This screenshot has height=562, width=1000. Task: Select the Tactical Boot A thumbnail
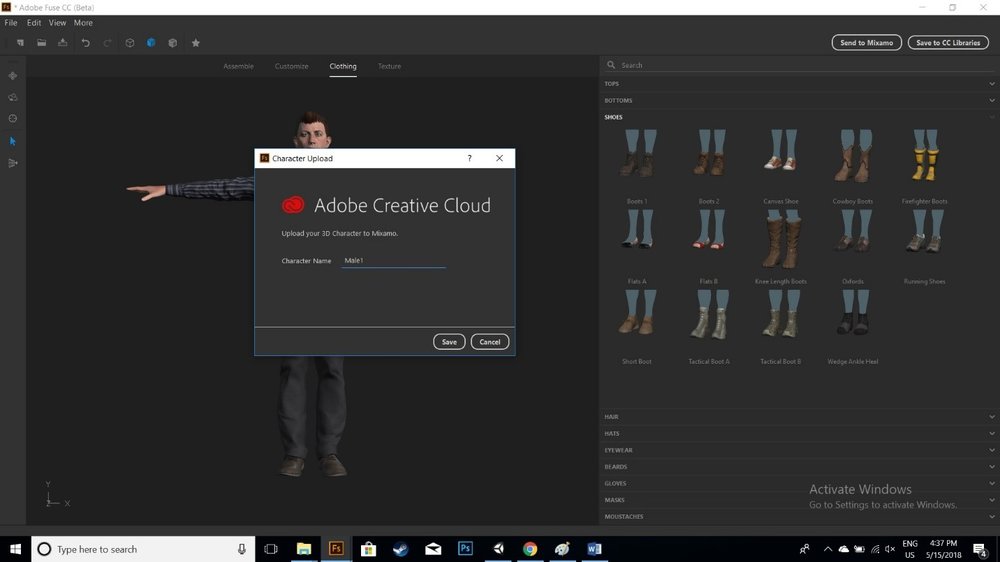coord(709,314)
